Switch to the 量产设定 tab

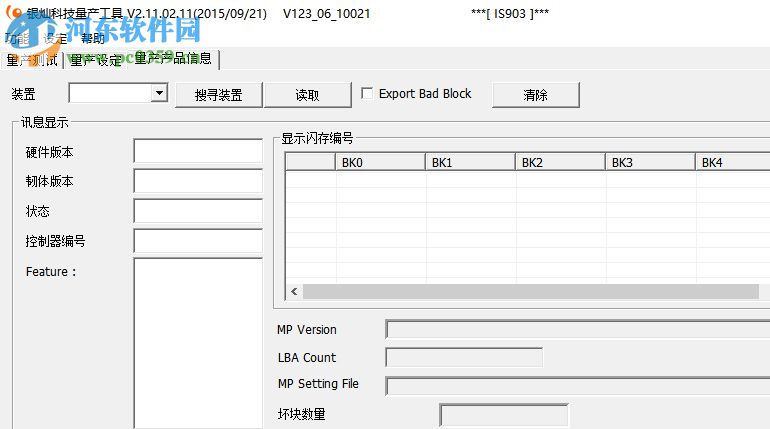pos(95,60)
